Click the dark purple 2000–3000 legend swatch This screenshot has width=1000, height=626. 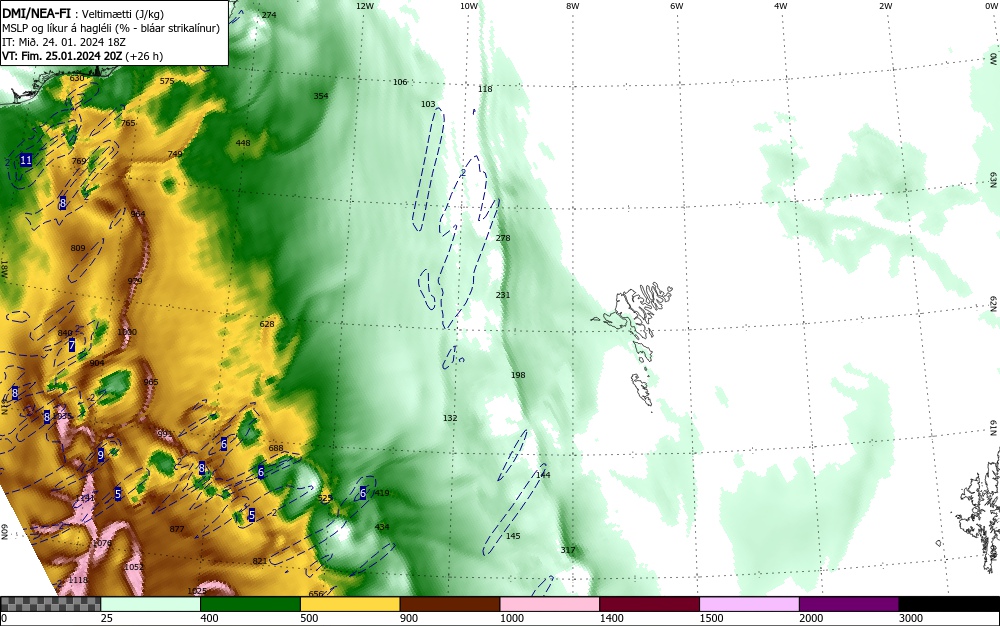pyautogui.click(x=849, y=604)
